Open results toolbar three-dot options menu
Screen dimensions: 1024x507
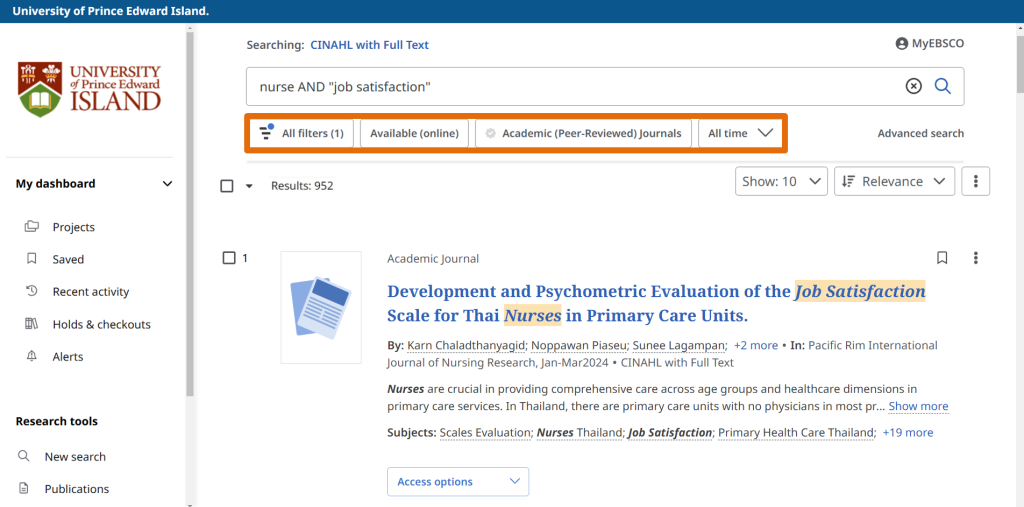[976, 181]
